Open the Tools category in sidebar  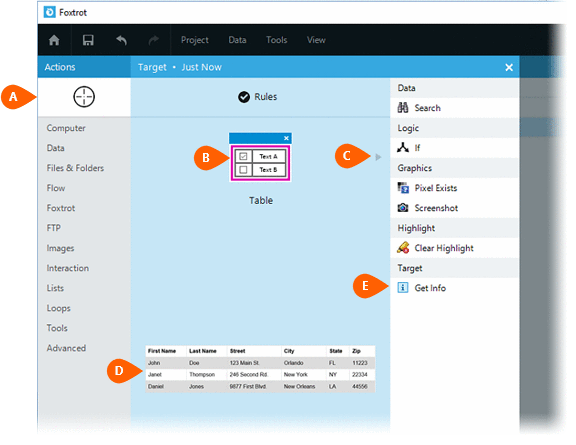57,328
